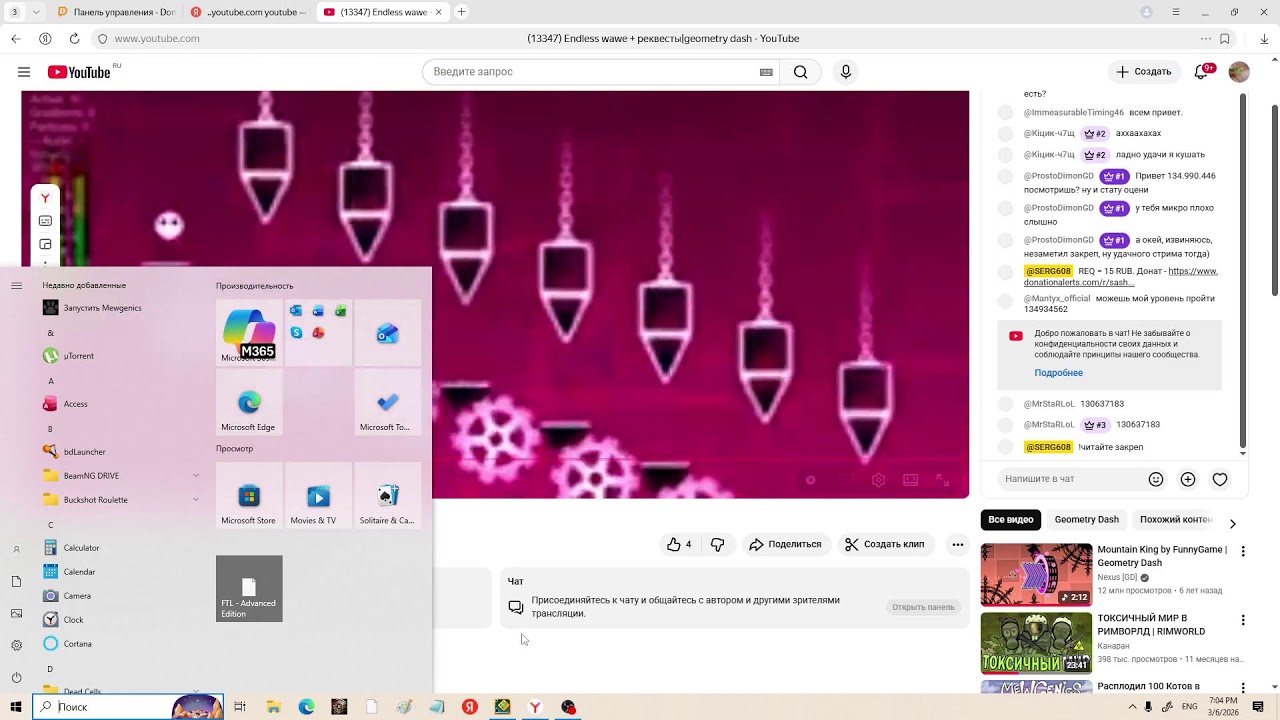Dislike the video with thumbs down

point(717,544)
